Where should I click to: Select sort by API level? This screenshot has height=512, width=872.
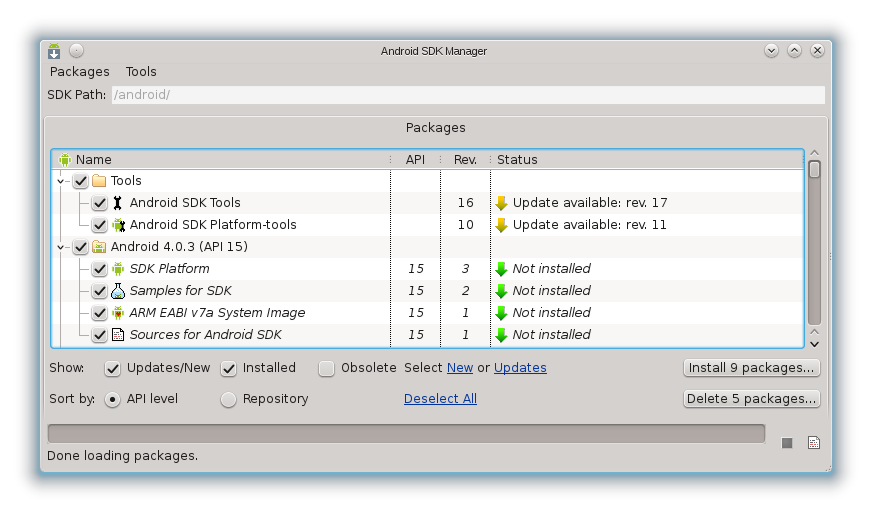(x=112, y=400)
